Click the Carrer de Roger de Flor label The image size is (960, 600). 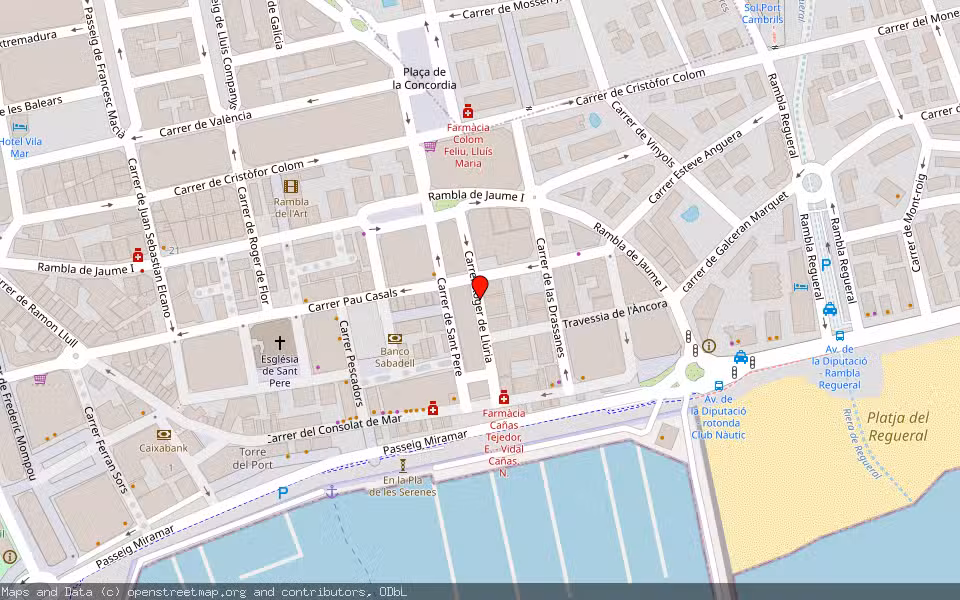tap(253, 245)
